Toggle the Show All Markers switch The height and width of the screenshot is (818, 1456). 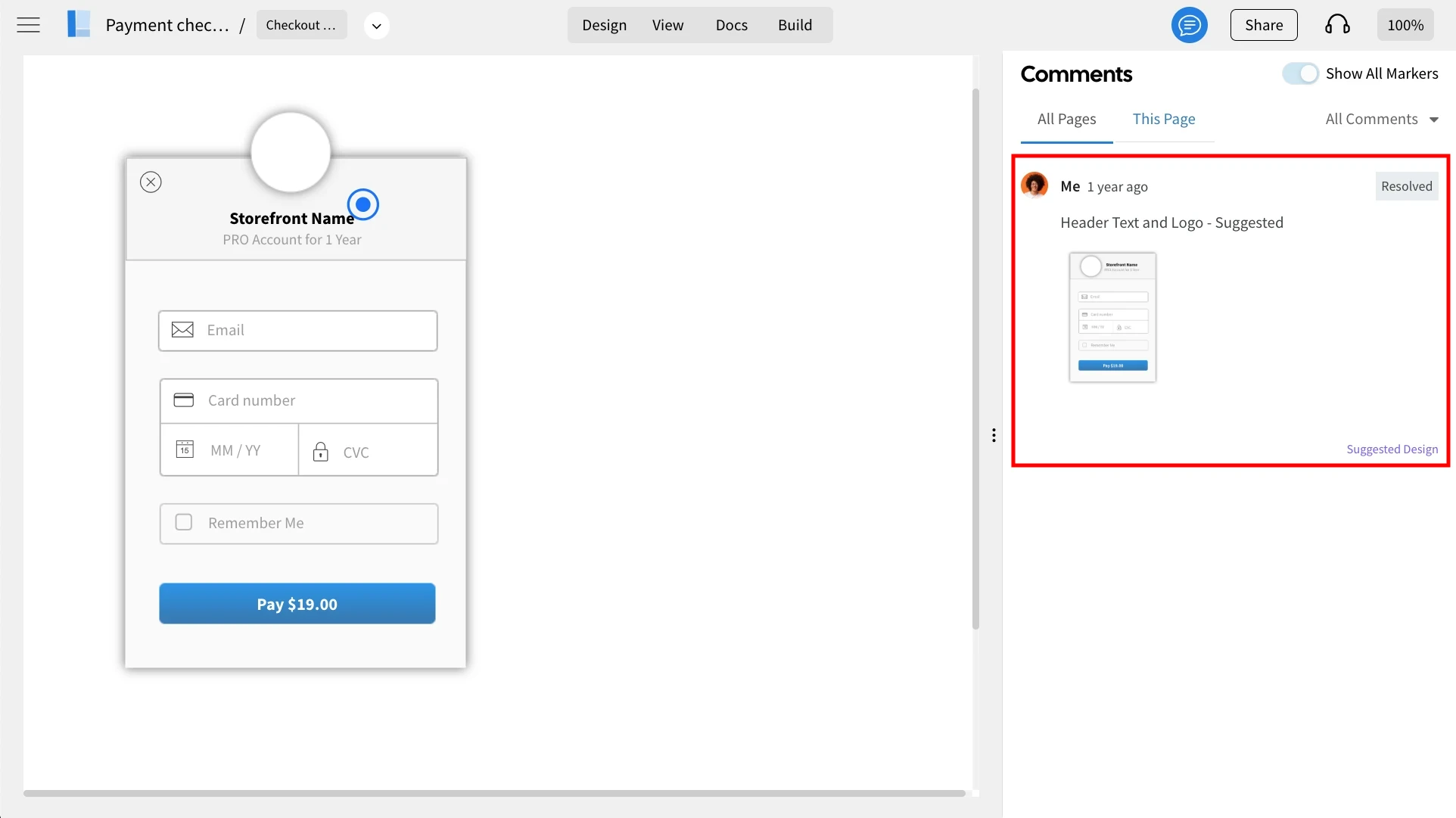1300,73
